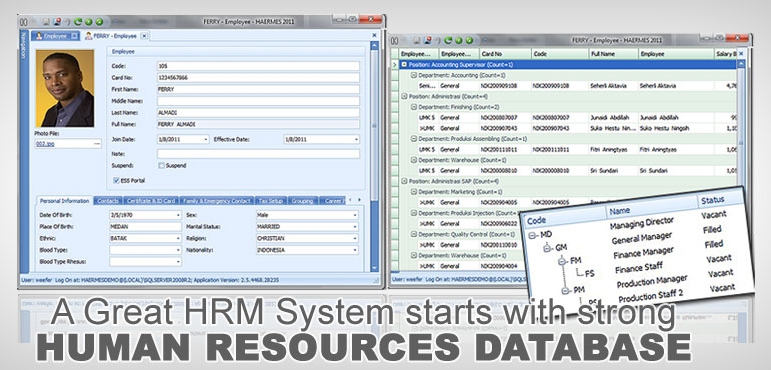Collapse the Department: Finishing group
771x370 pixels.
414,107
